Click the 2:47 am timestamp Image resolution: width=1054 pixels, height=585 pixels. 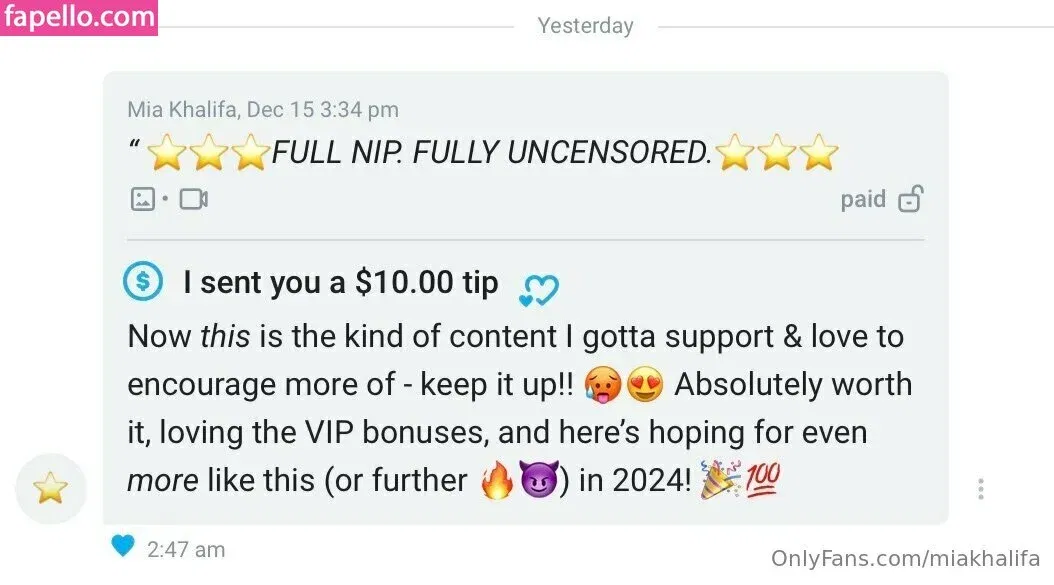[186, 549]
